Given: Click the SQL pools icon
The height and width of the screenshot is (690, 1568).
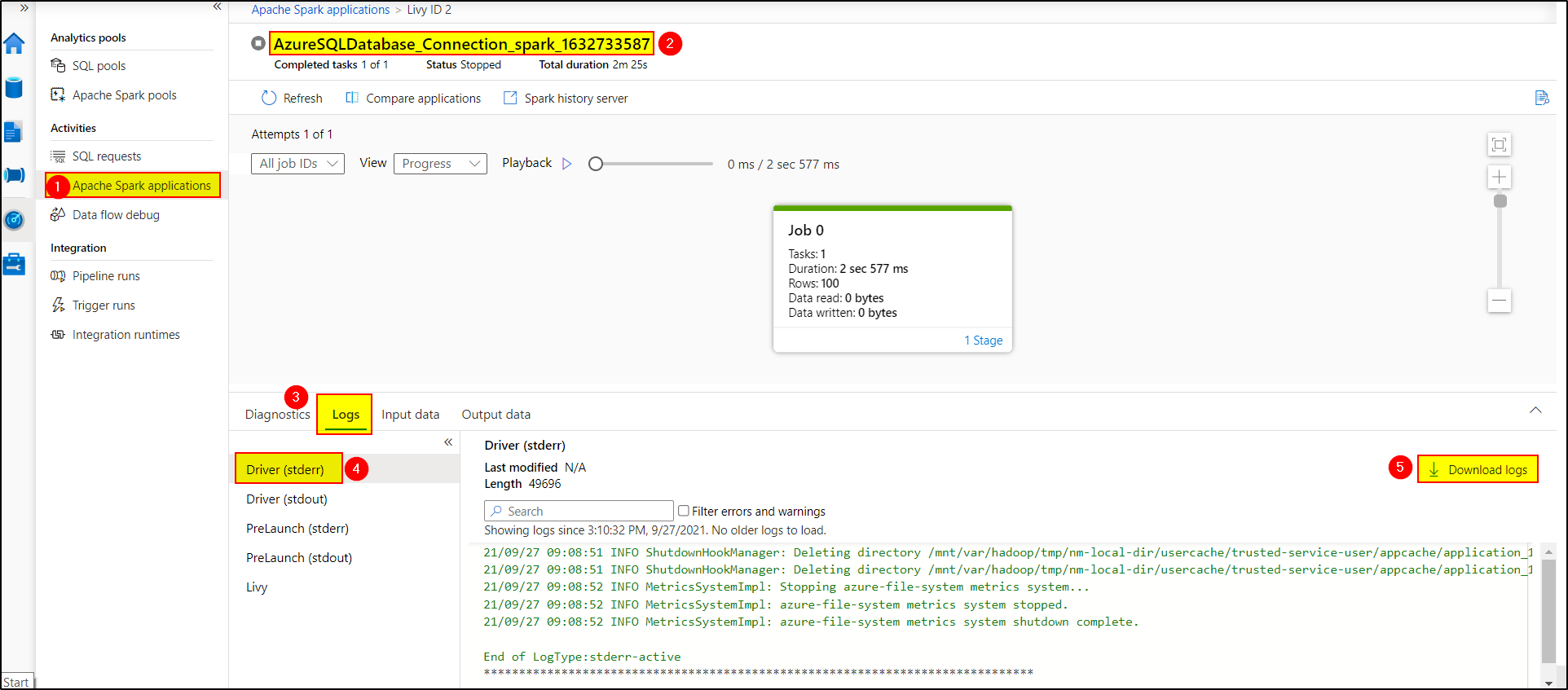Looking at the screenshot, I should 58,65.
